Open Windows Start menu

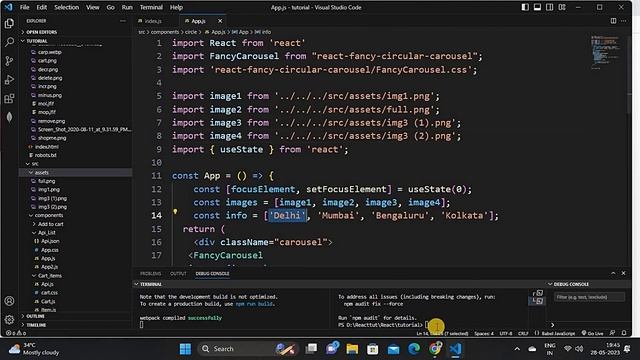pyautogui.click(x=185, y=349)
